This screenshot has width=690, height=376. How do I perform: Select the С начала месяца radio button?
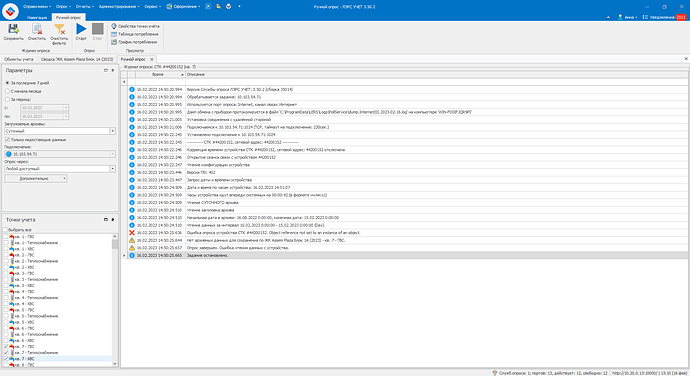(7, 91)
